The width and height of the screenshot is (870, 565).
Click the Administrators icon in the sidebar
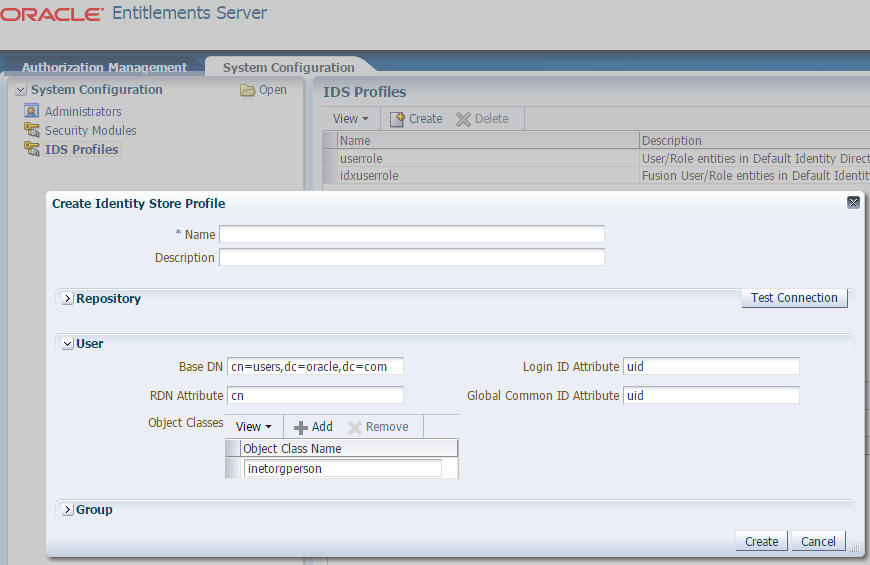[32, 111]
